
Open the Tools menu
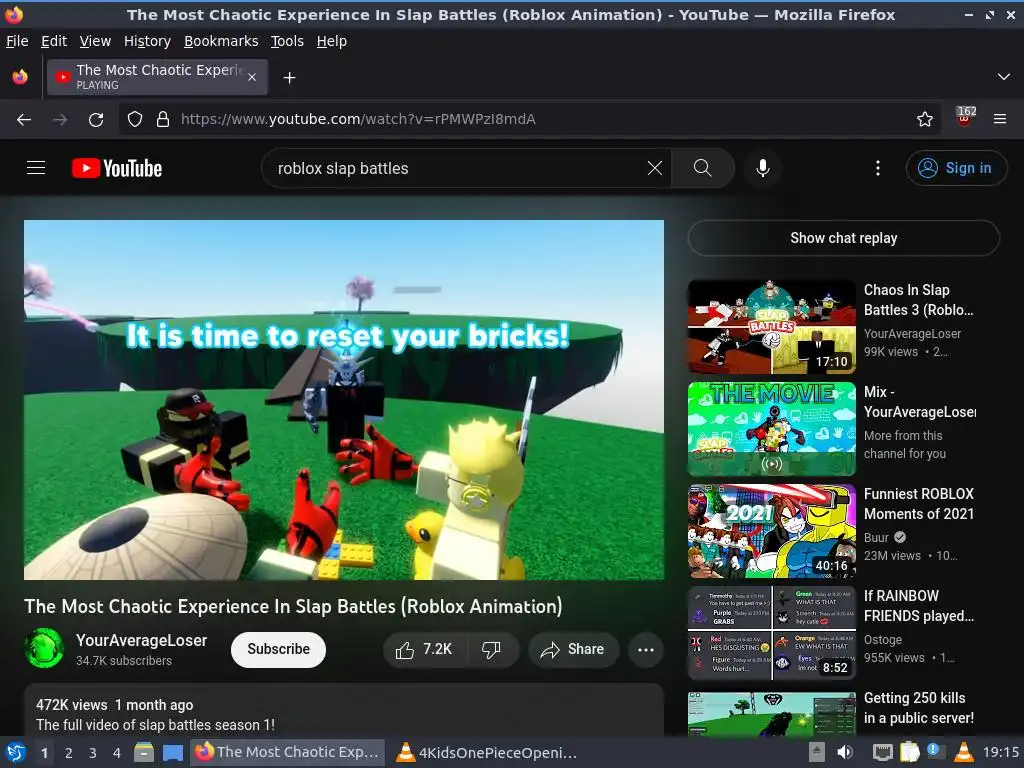287,41
